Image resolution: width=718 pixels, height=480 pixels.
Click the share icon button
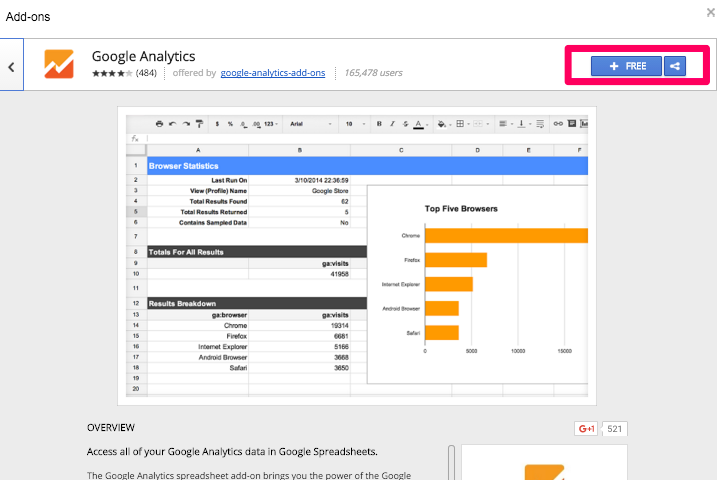pyautogui.click(x=676, y=66)
